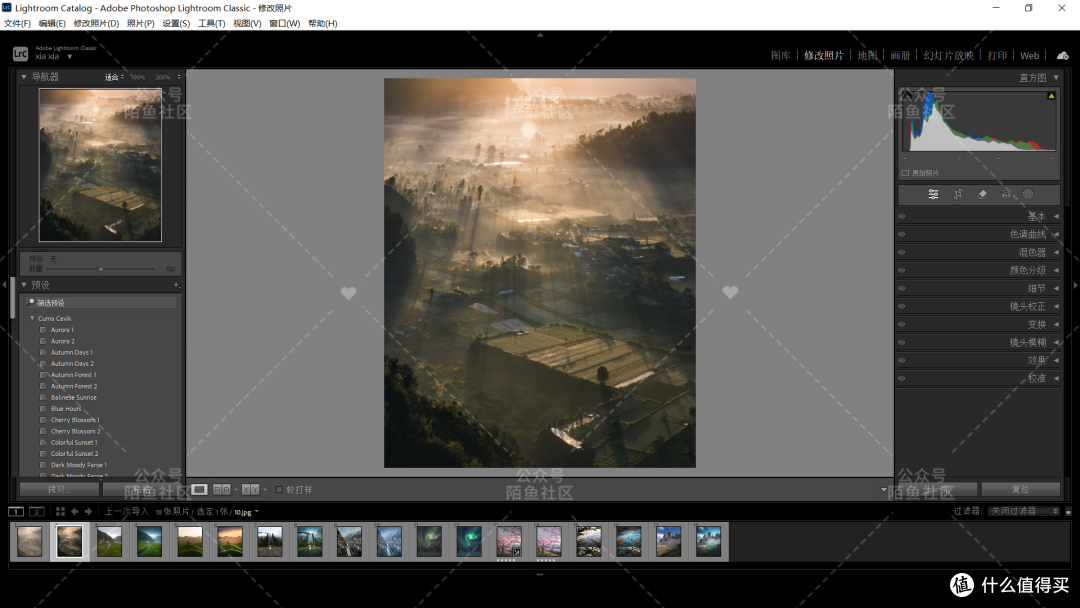
Task: Click the 拷贝... button
Action: [59, 490]
